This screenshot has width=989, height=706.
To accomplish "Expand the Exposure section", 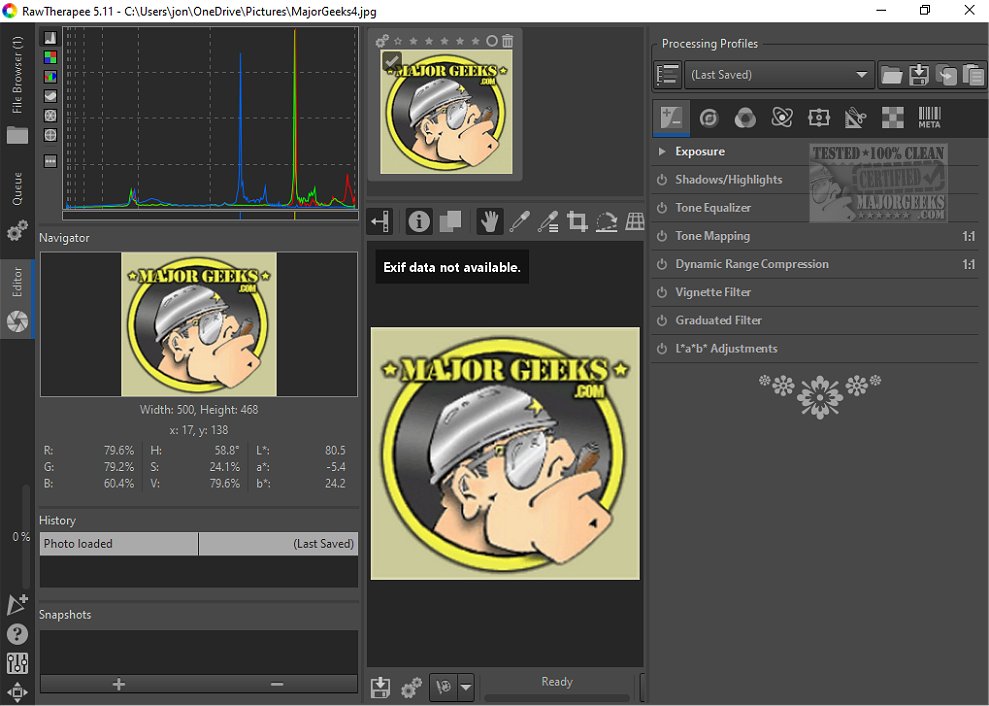I will coord(662,152).
